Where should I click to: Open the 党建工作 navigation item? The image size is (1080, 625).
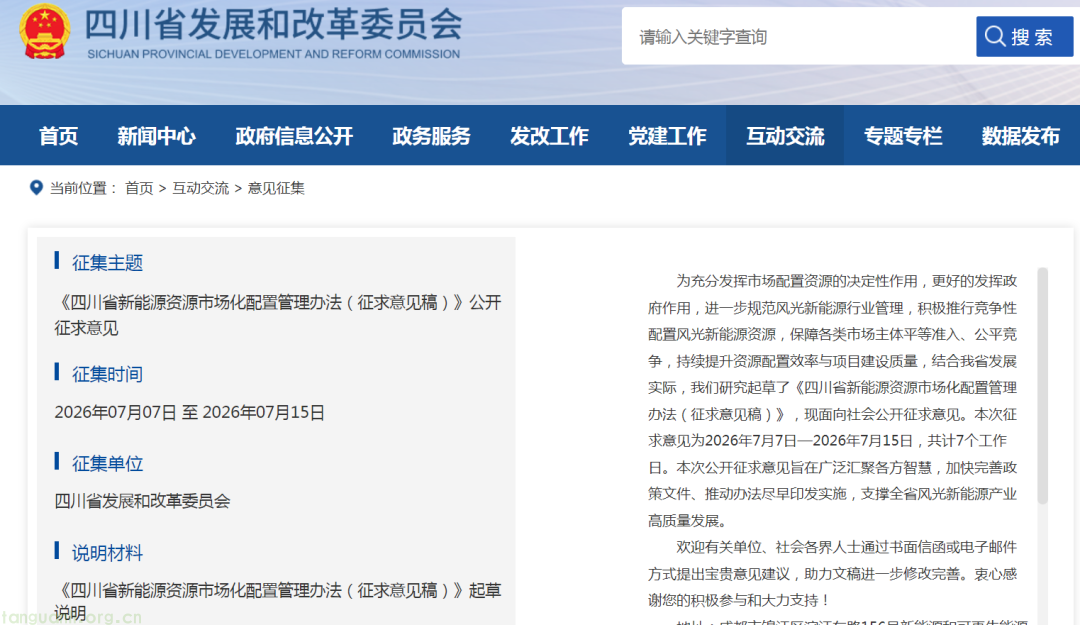click(x=667, y=136)
